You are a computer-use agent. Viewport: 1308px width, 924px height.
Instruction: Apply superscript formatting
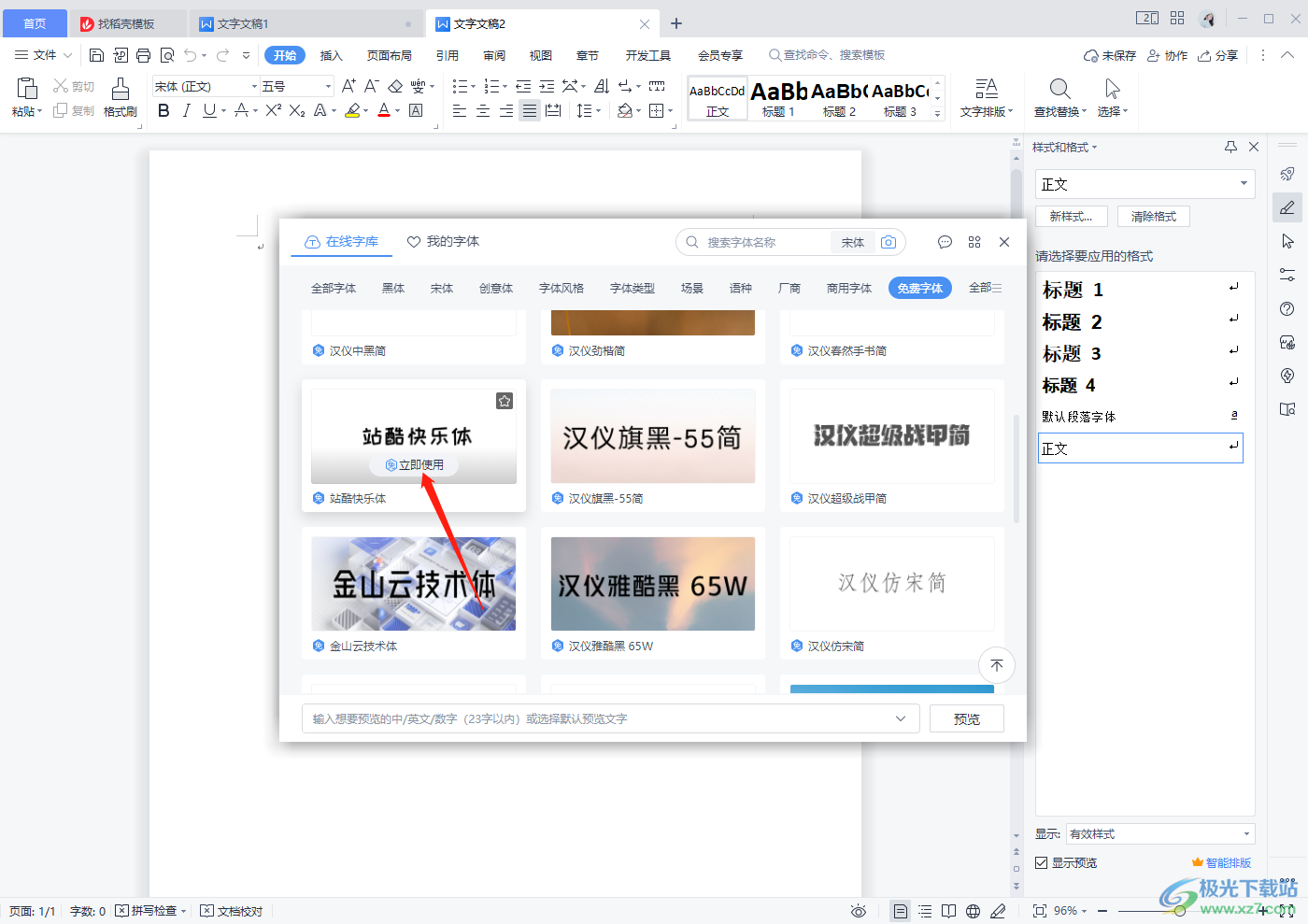tap(273, 111)
